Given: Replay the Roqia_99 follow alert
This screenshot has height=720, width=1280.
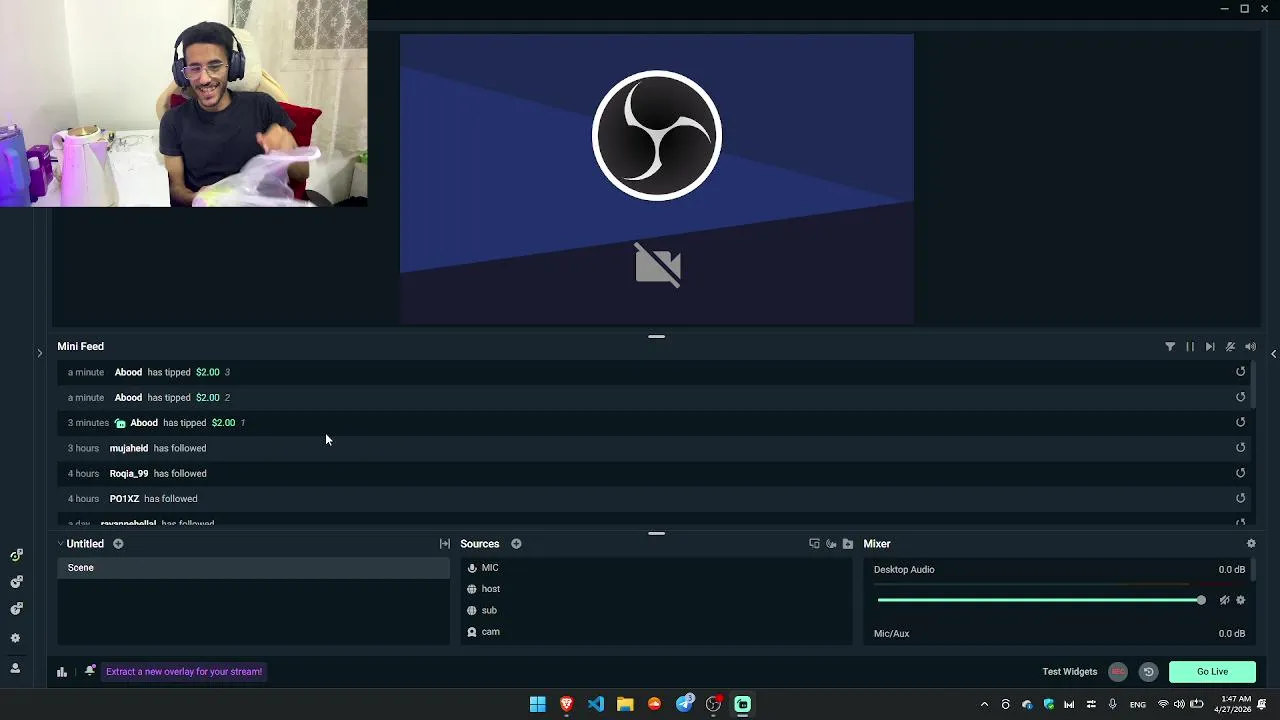Looking at the screenshot, I should [x=1240, y=473].
